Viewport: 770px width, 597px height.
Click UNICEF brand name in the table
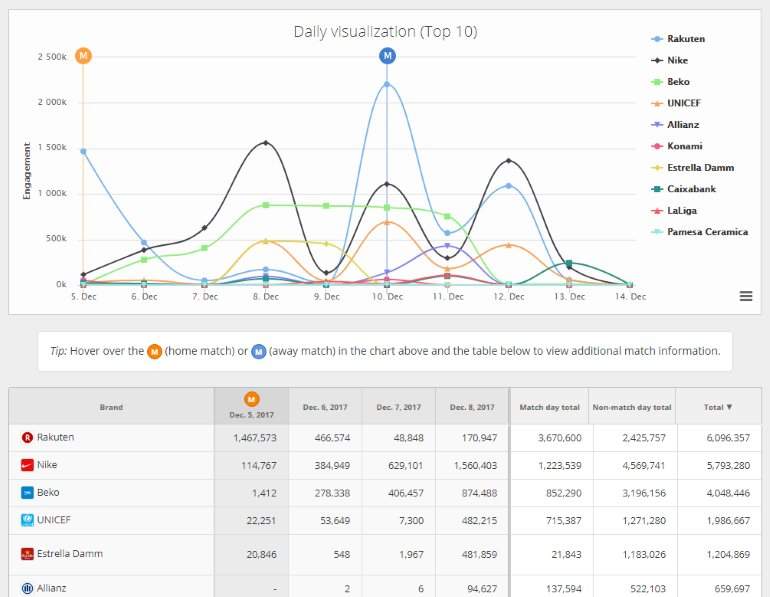(54, 519)
